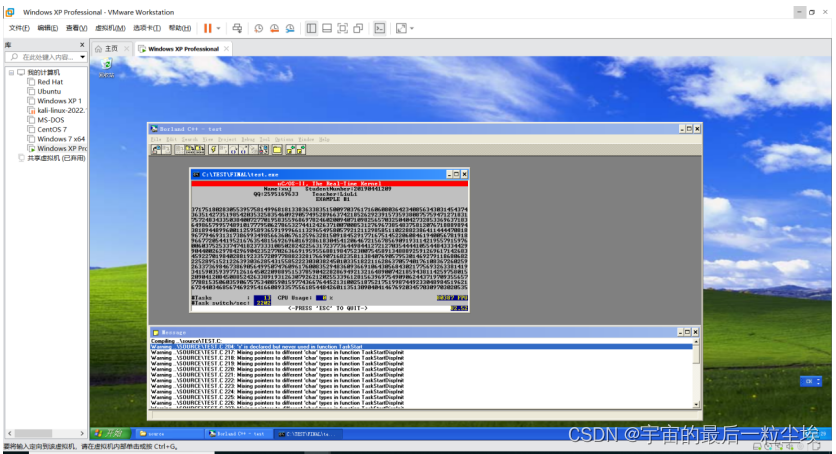Open the power options dropdown beside pause icon
This screenshot has height=454, width=836.
(218, 28)
